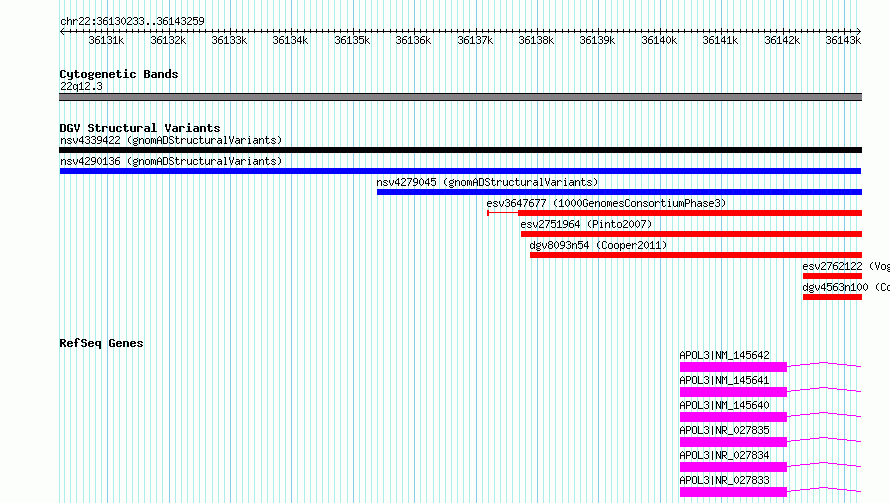
Task: Click the 36131k ruler tick label
Action: tap(106, 40)
